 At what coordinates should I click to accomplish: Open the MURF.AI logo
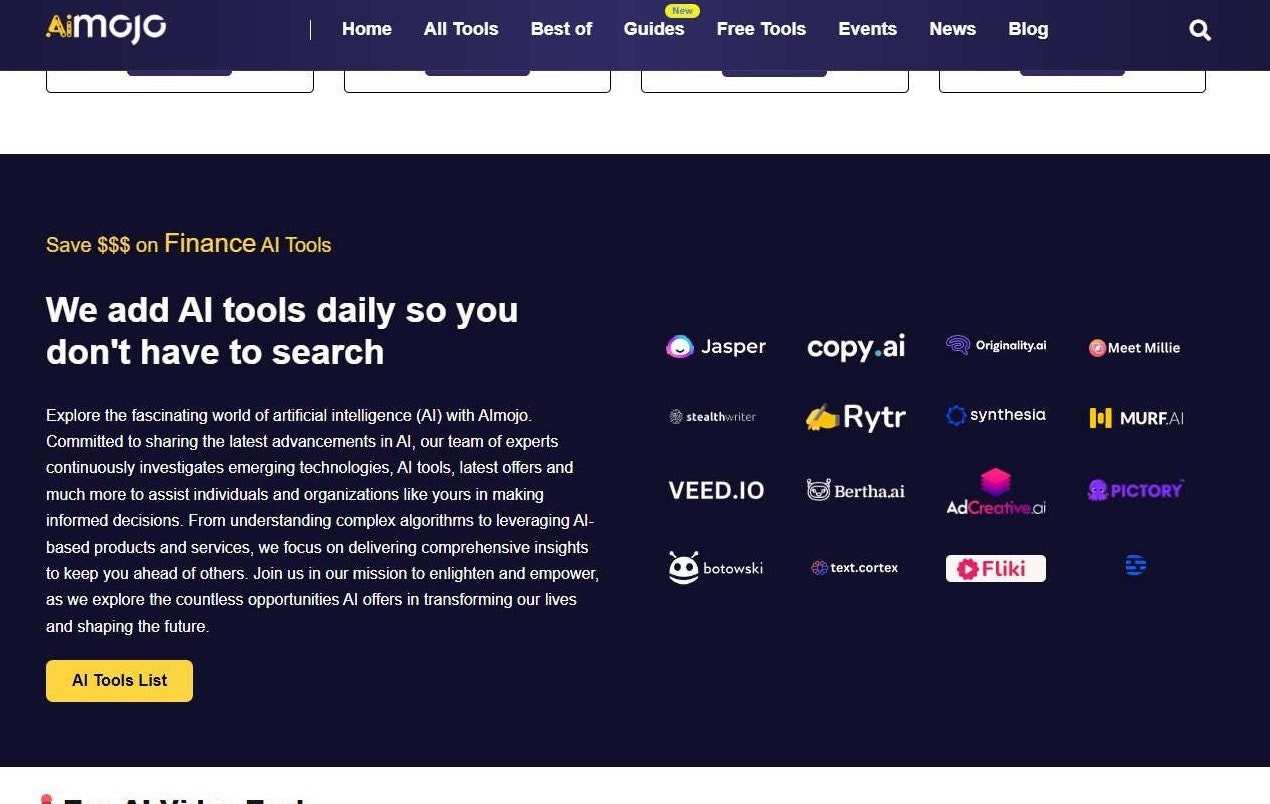point(1136,418)
